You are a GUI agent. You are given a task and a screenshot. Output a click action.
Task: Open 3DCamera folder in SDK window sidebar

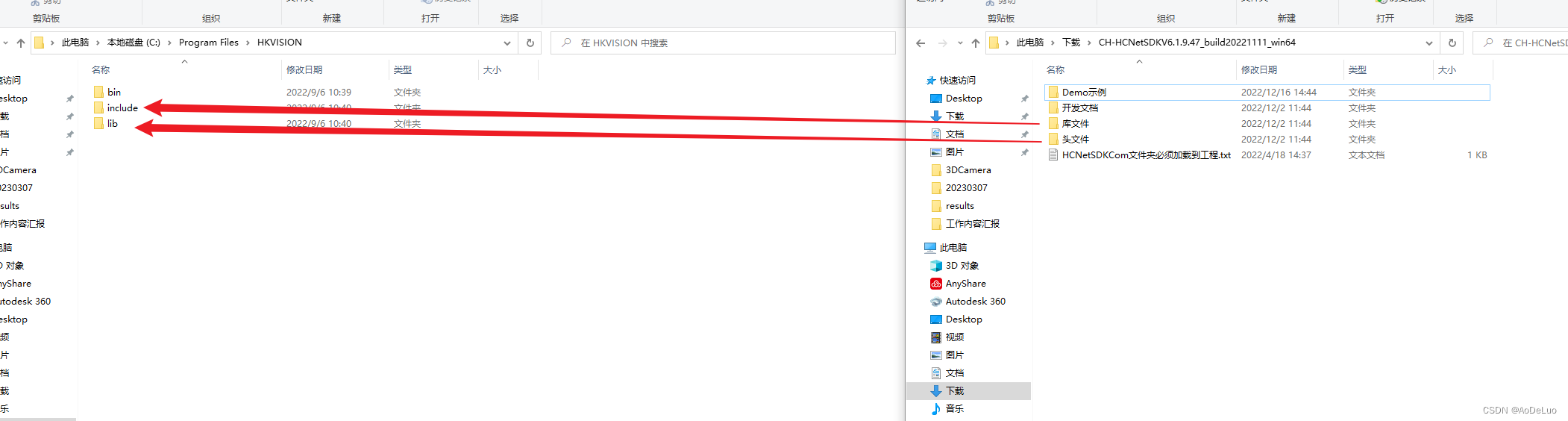click(968, 169)
